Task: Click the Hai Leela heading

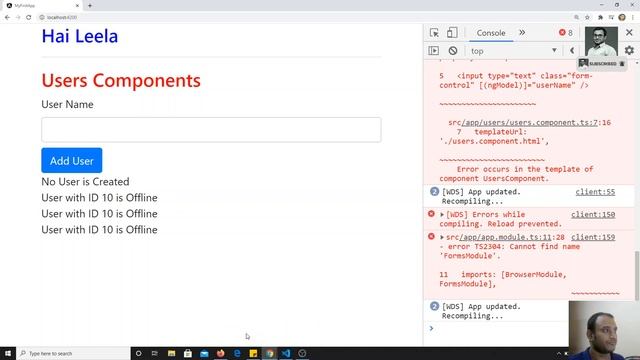Action: click(x=80, y=36)
